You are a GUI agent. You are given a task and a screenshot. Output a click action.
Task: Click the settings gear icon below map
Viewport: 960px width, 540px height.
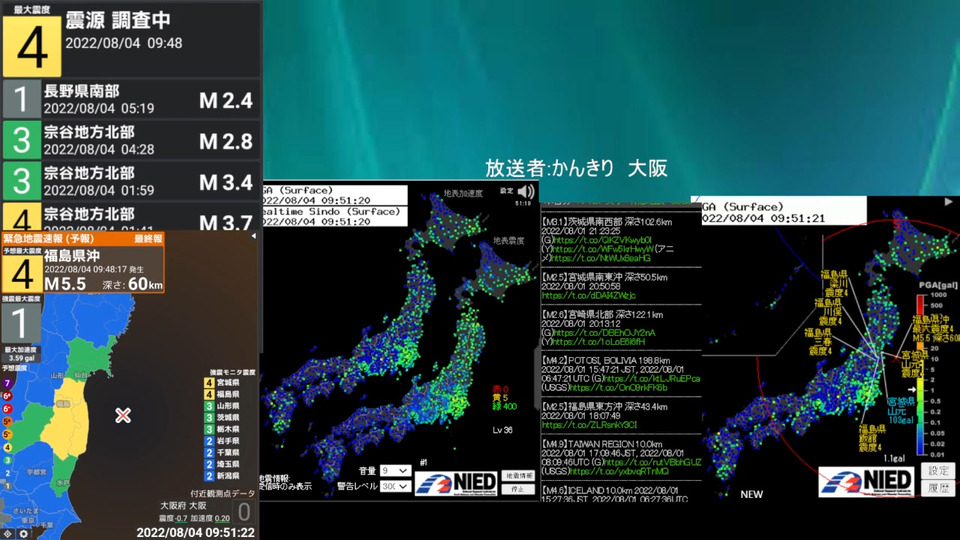click(23, 534)
